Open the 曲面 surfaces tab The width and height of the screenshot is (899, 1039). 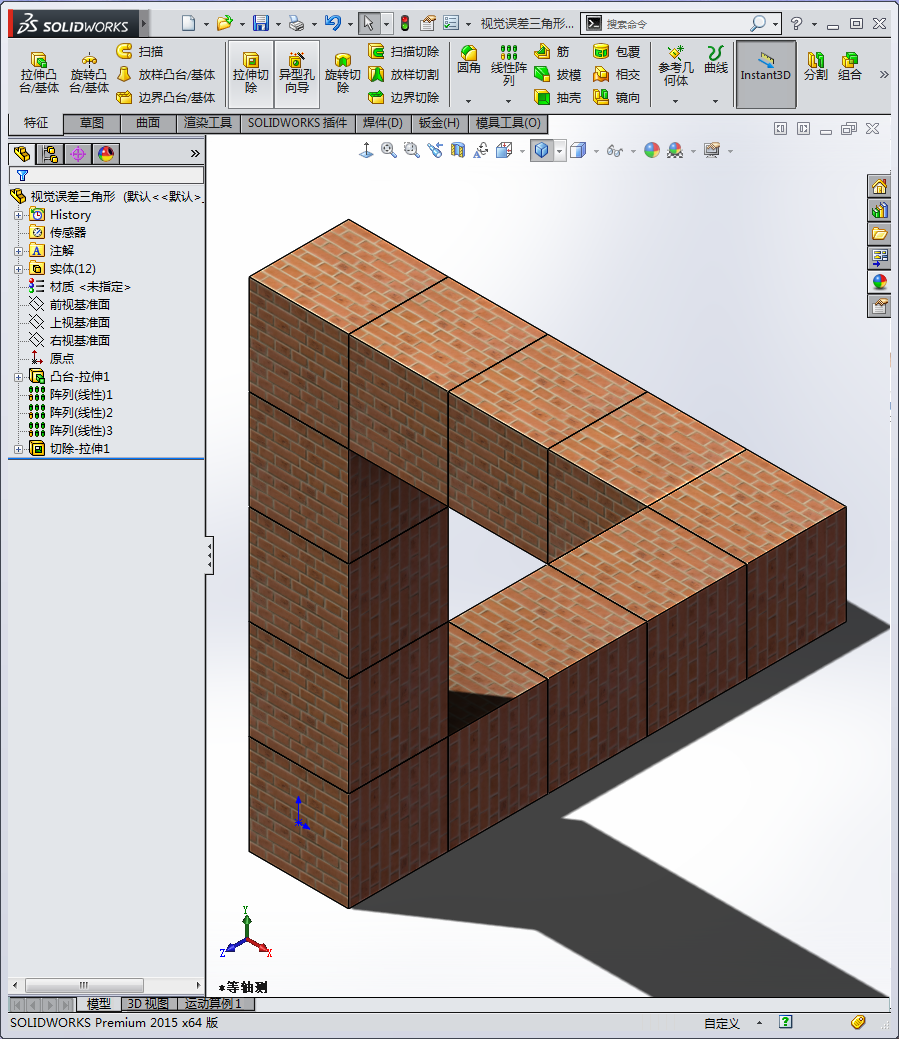tap(148, 123)
